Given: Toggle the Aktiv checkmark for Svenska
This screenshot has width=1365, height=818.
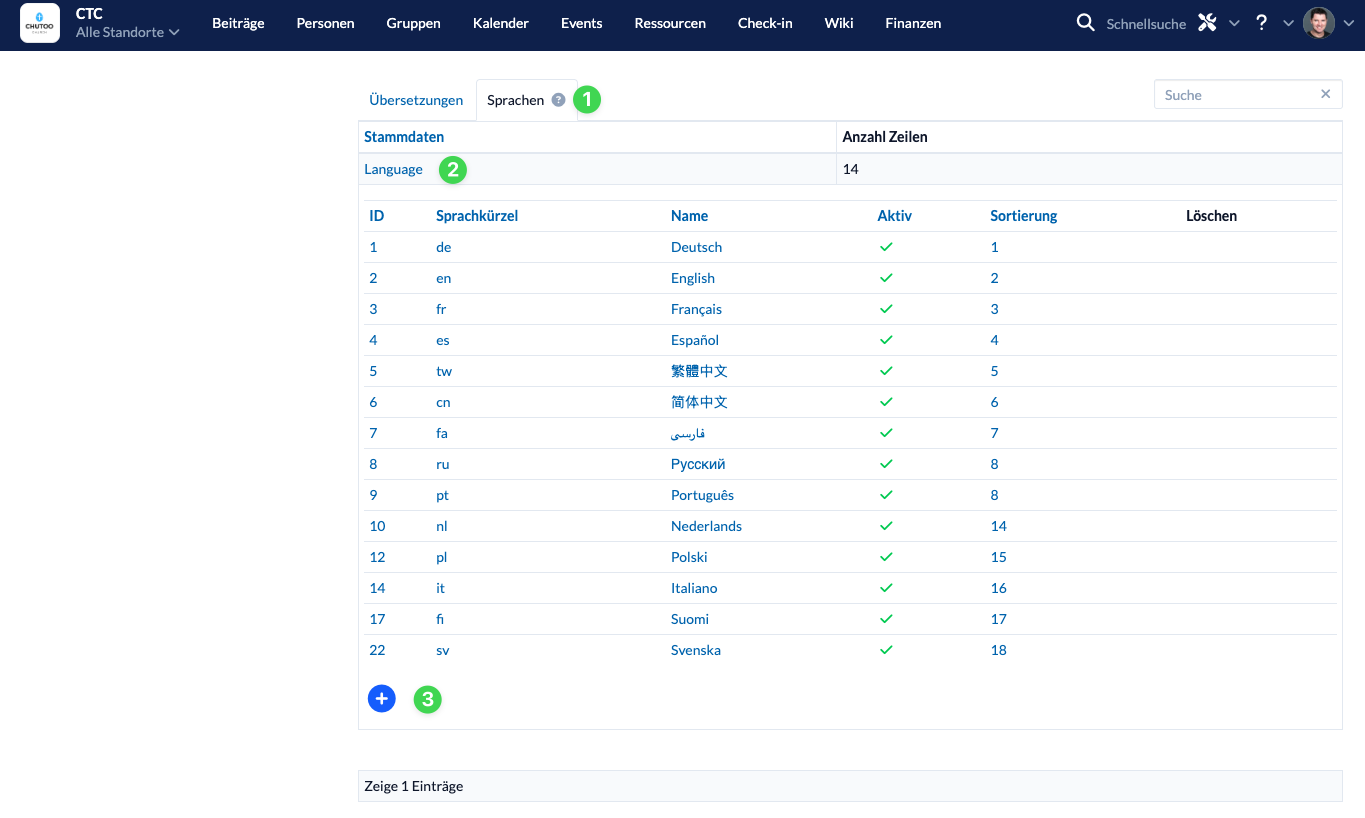Looking at the screenshot, I should 885,650.
